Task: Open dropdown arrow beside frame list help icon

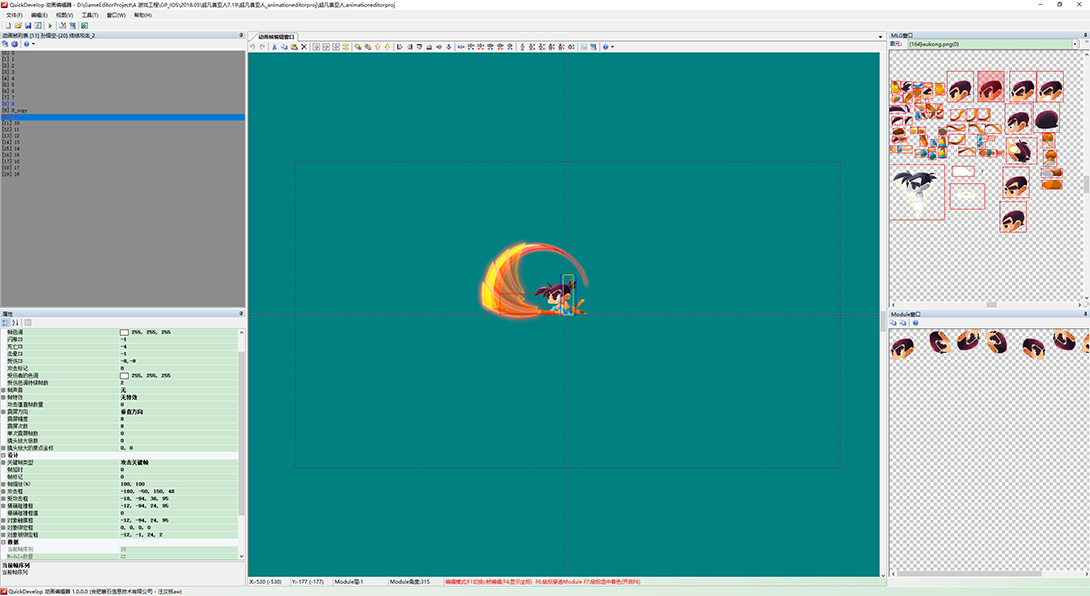Action: coord(33,44)
